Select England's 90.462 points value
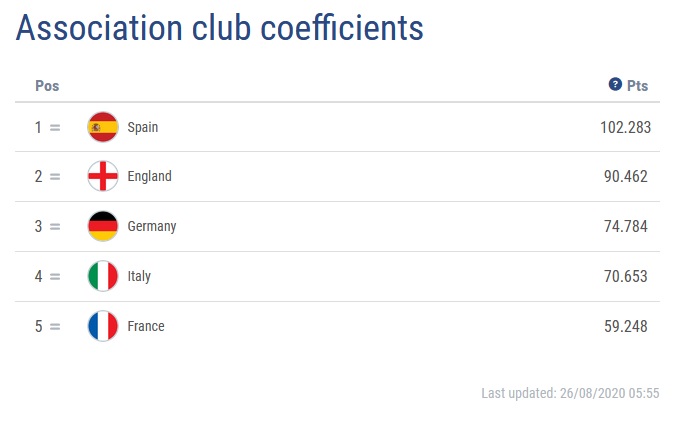The width and height of the screenshot is (677, 424). click(x=626, y=176)
